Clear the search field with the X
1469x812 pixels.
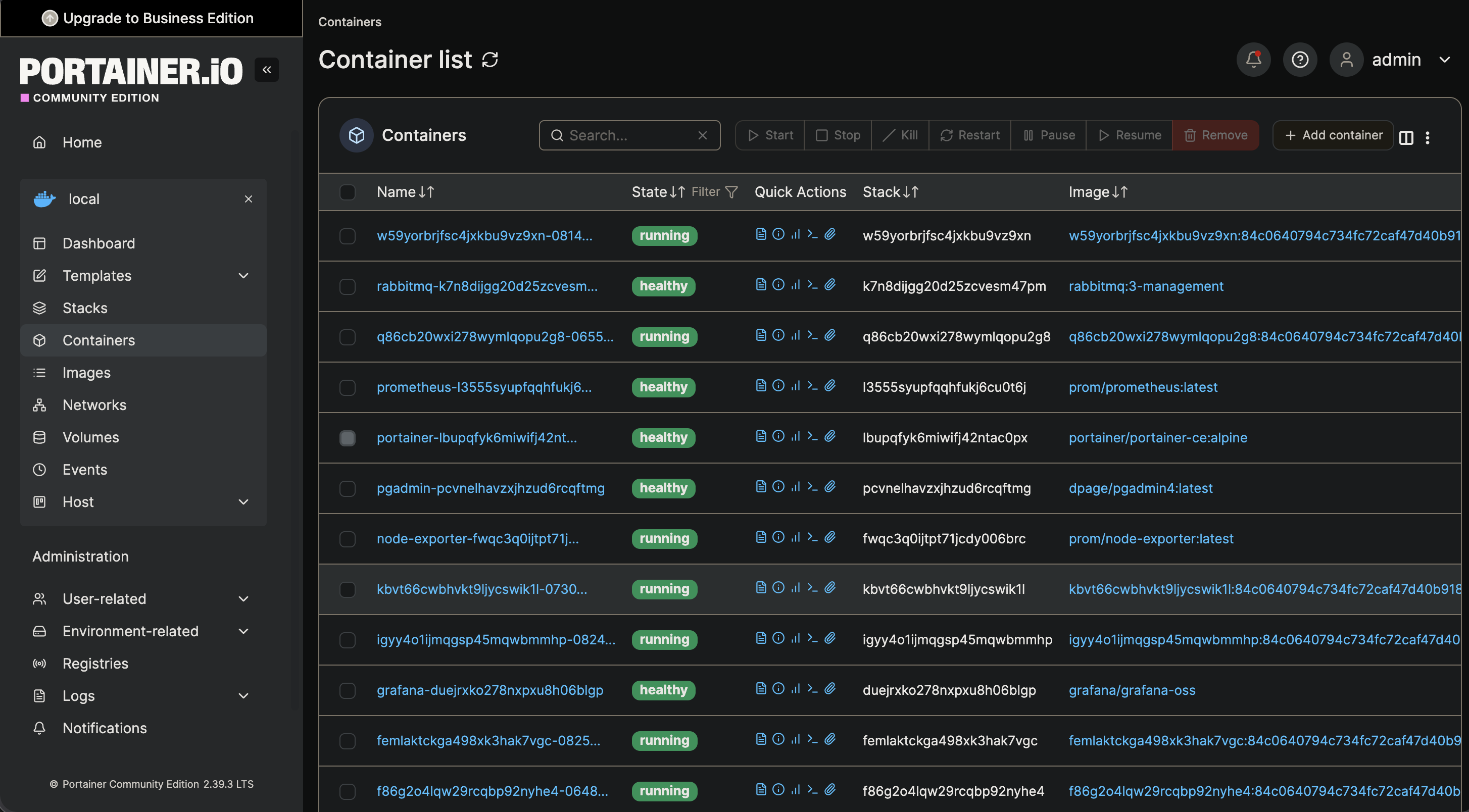point(702,135)
